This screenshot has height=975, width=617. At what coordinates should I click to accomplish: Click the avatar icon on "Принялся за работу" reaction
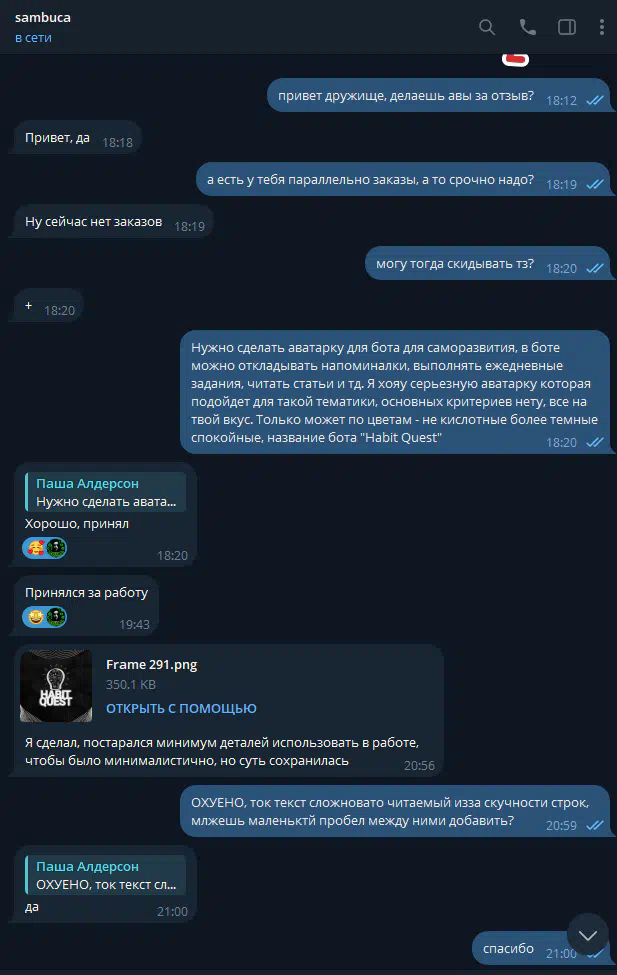pos(56,617)
